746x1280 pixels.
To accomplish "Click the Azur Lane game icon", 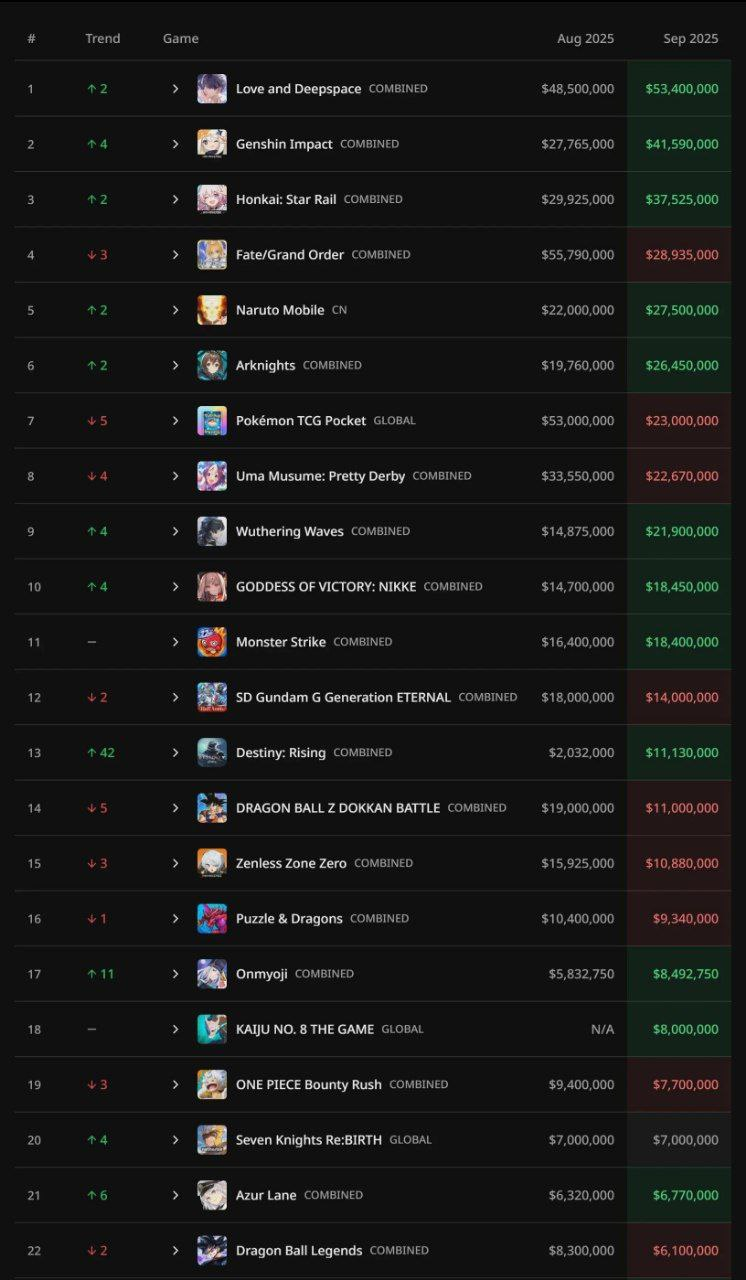I will tap(212, 1195).
